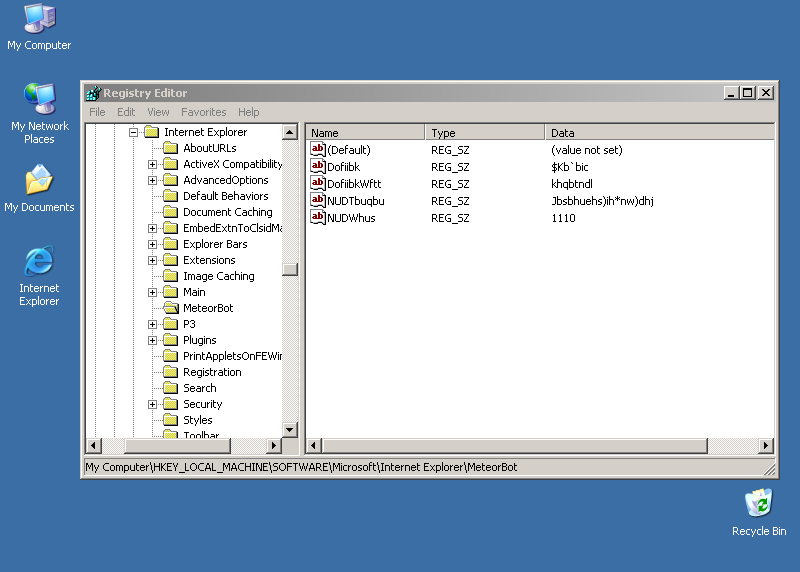The height and width of the screenshot is (572, 800).
Task: Click the Registration folder icon
Action: pyautogui.click(x=170, y=372)
